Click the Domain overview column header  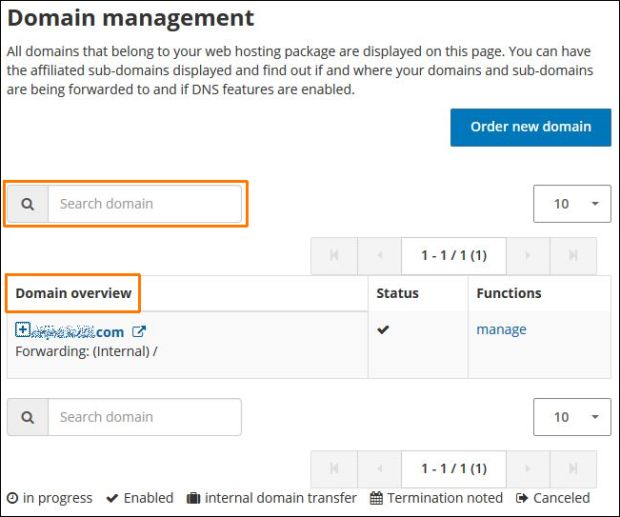(74, 293)
